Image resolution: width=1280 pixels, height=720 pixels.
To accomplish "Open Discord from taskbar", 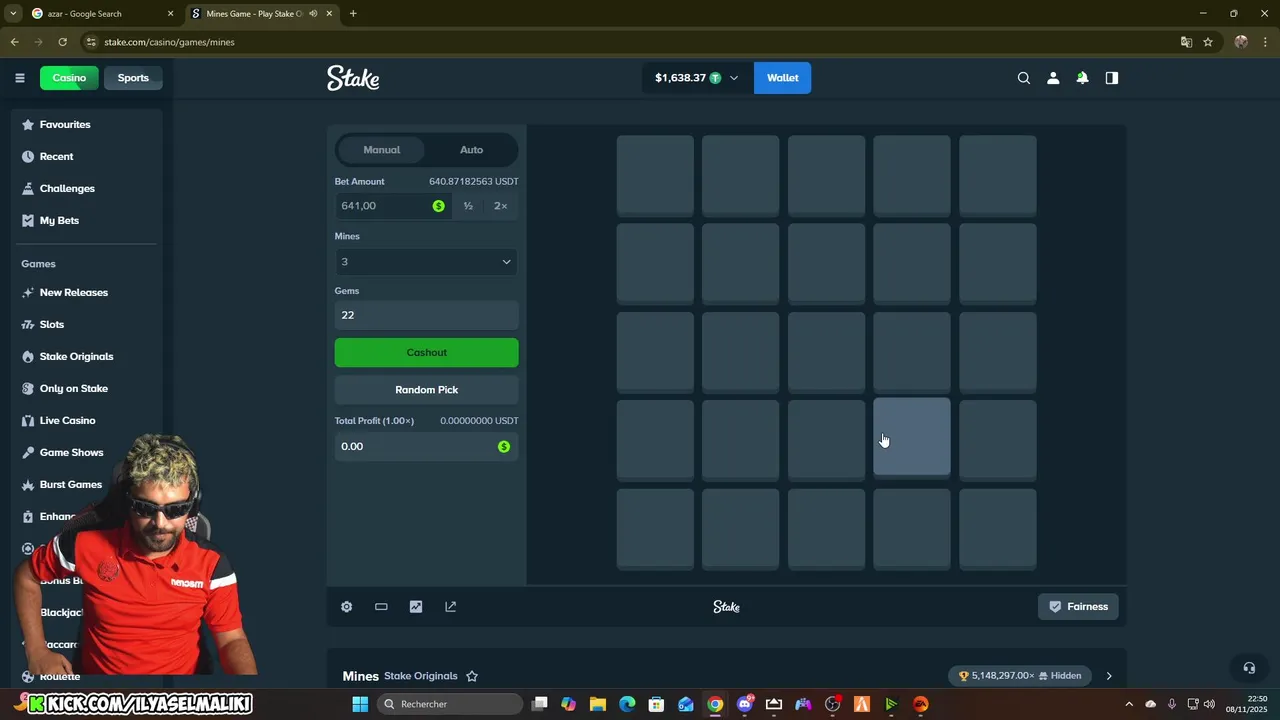I will click(x=745, y=704).
